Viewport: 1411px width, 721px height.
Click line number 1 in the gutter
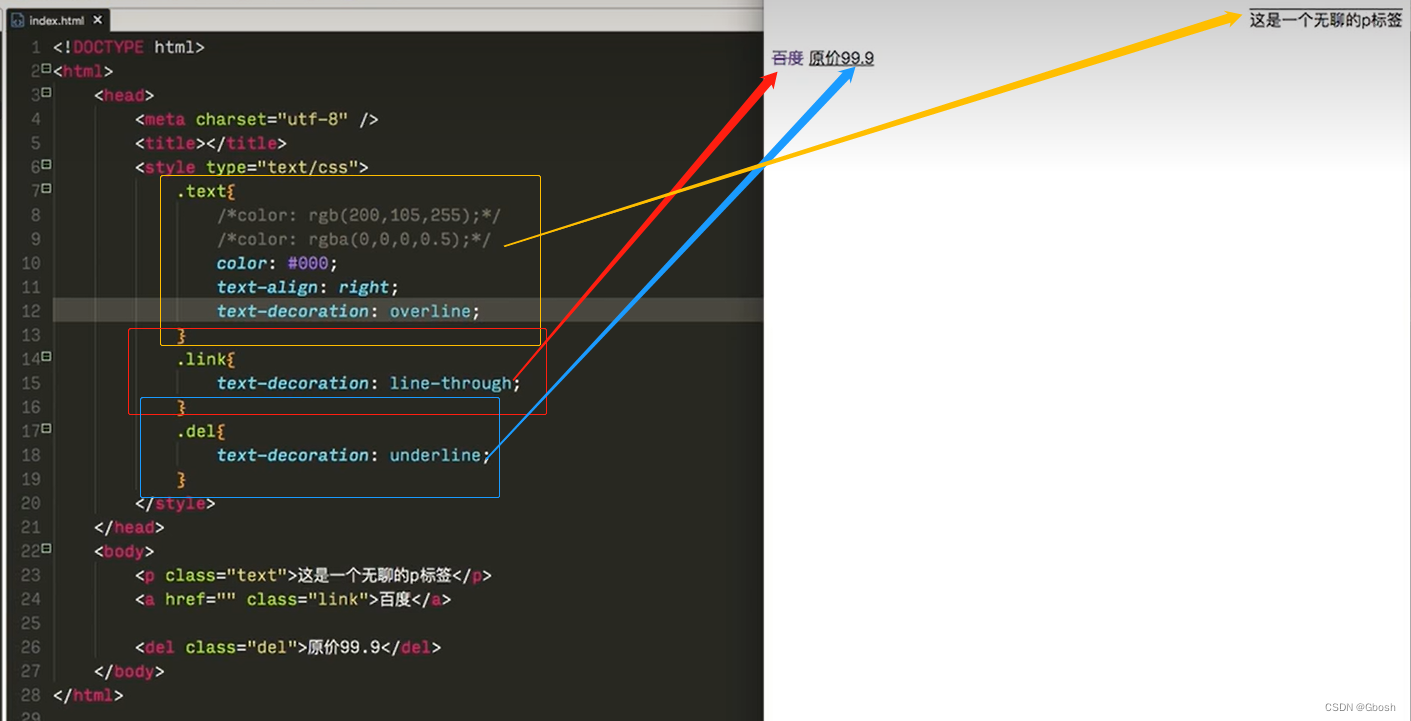coord(35,47)
